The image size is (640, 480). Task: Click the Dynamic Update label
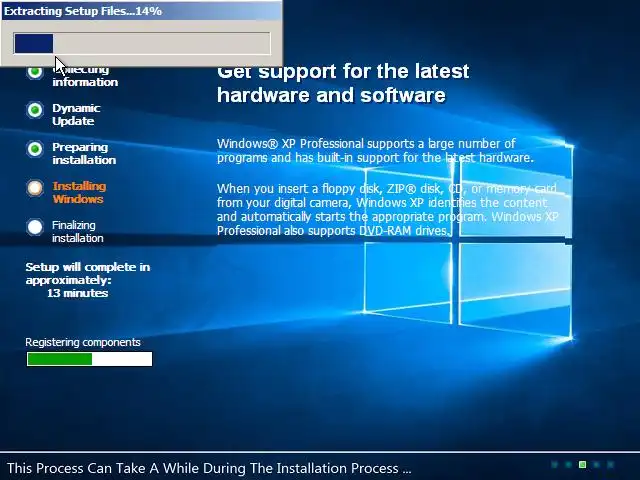point(76,115)
